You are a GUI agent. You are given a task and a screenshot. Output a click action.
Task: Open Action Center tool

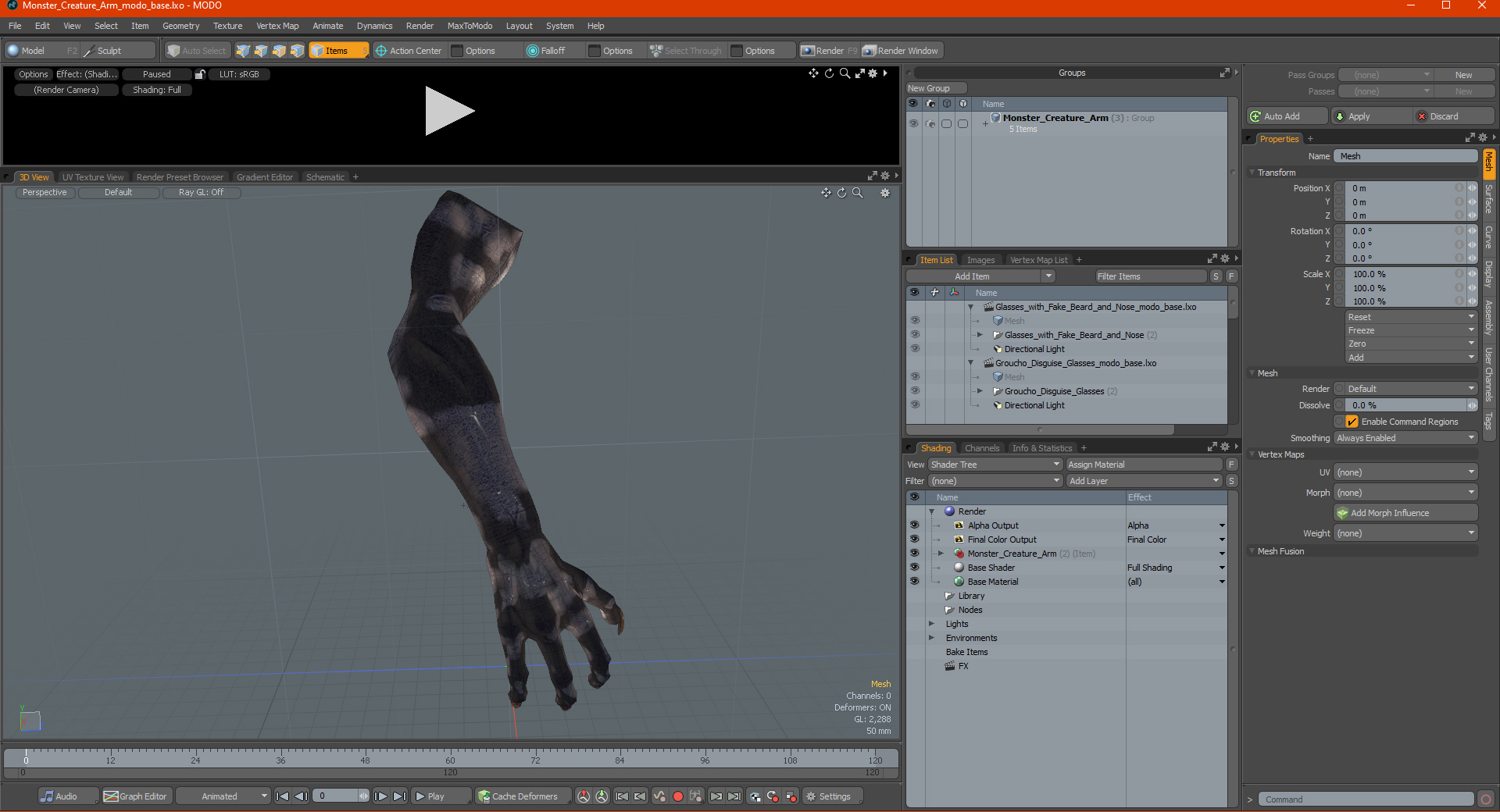pos(408,51)
